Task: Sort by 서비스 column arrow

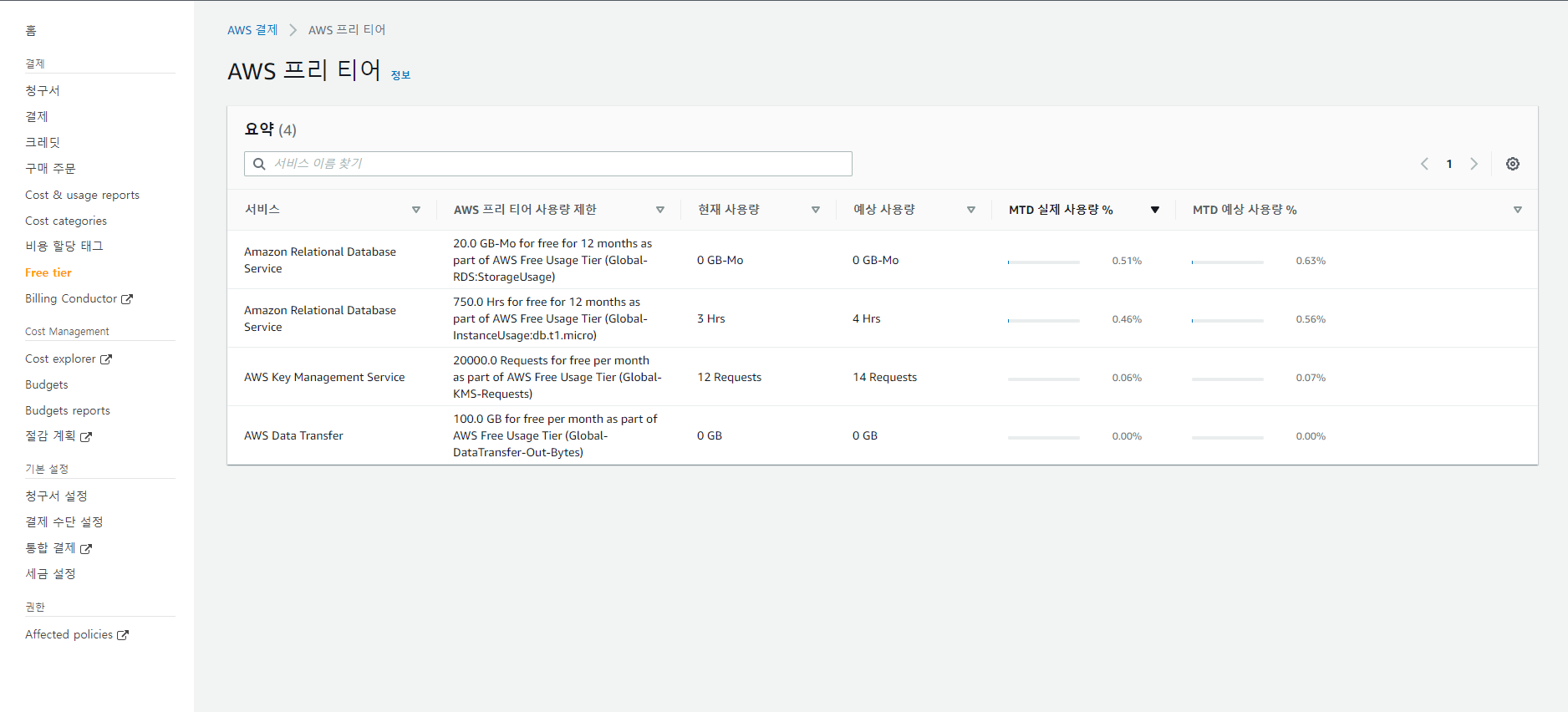Action: click(x=416, y=210)
